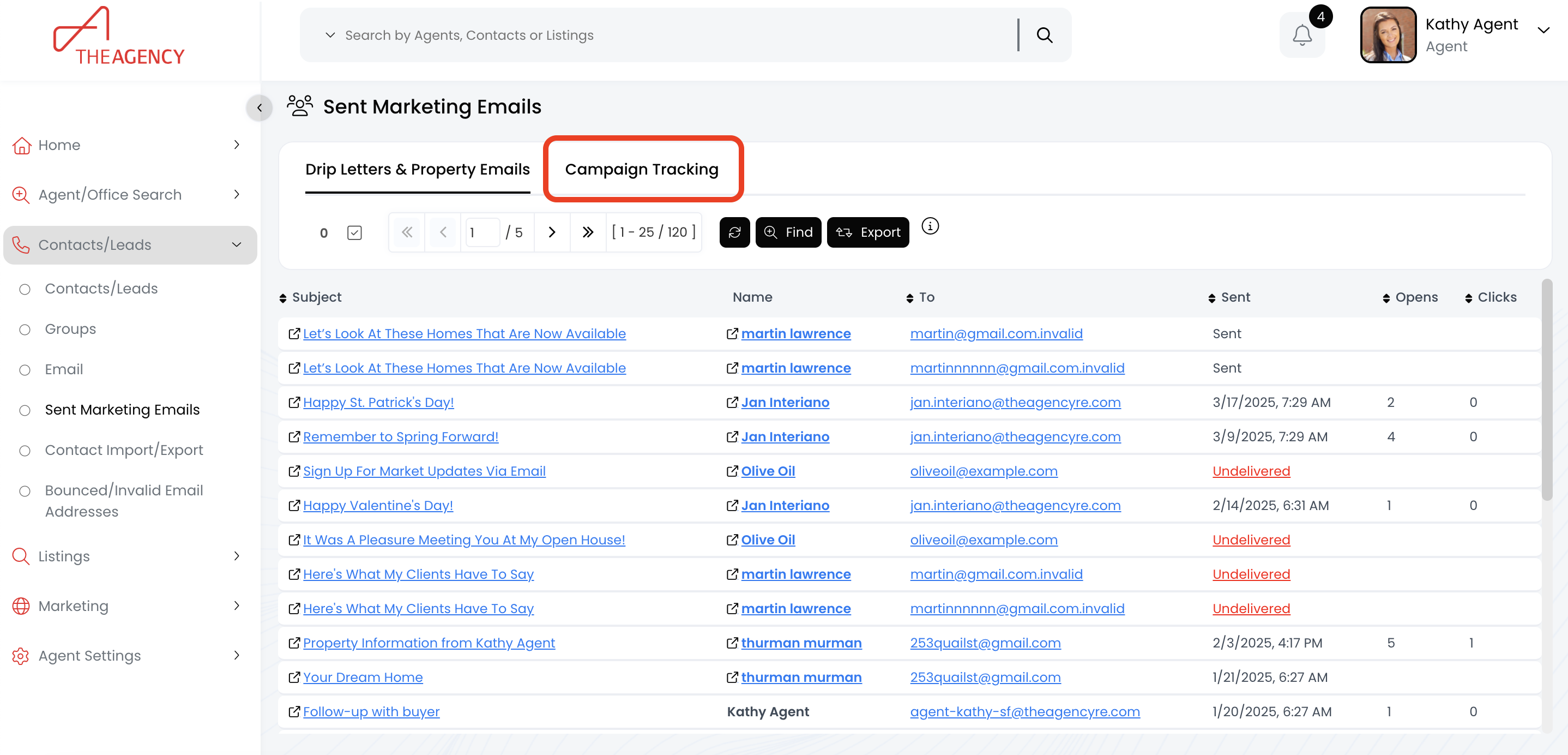Collapse sidebar with the left chevron button
This screenshot has width=1568, height=755.
tap(260, 109)
